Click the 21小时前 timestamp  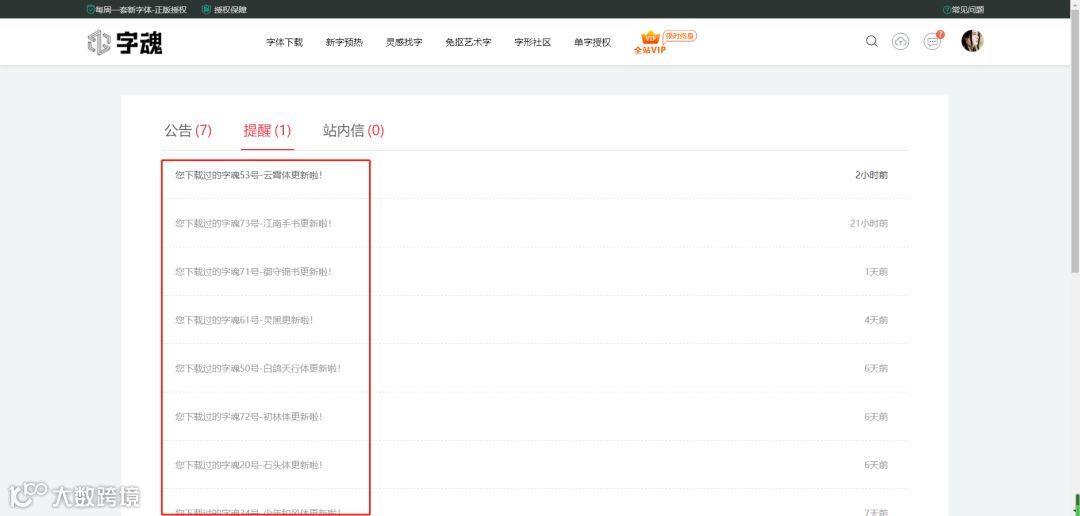[869, 223]
